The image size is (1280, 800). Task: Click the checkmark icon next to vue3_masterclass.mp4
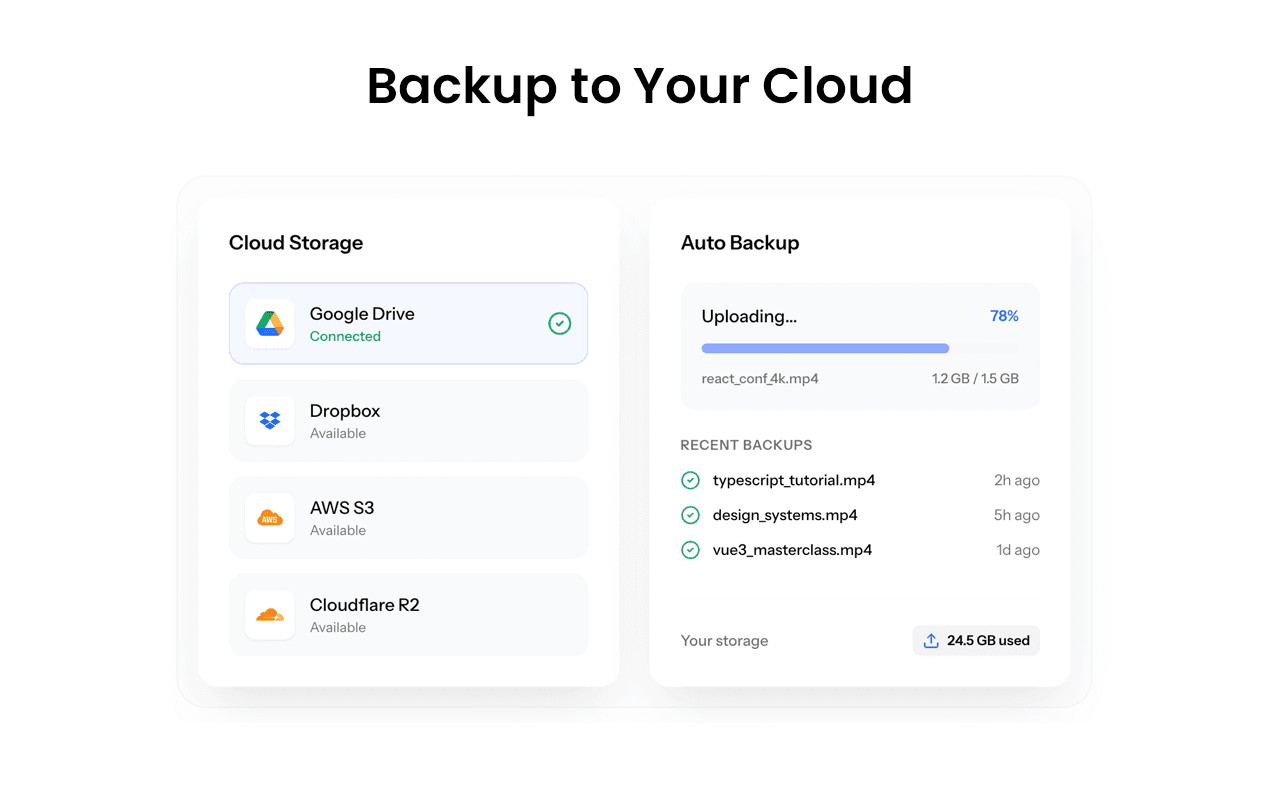tap(690, 550)
